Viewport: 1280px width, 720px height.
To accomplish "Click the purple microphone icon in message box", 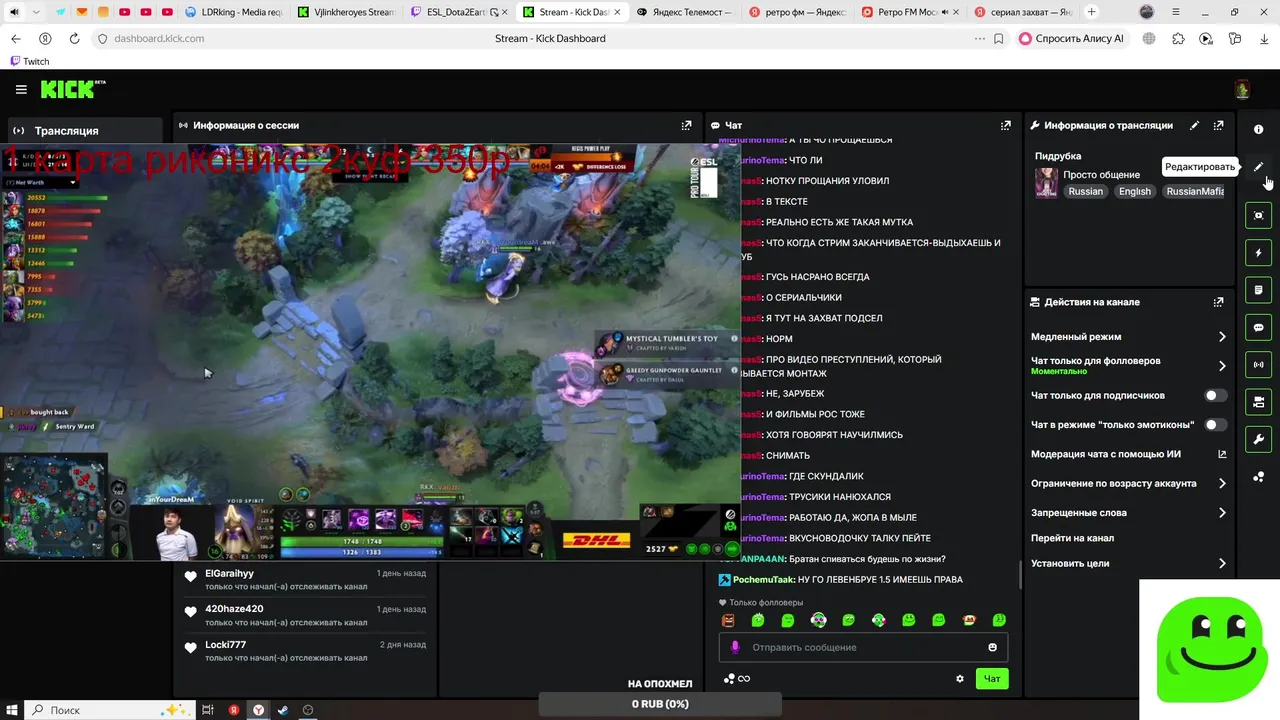I will point(735,647).
